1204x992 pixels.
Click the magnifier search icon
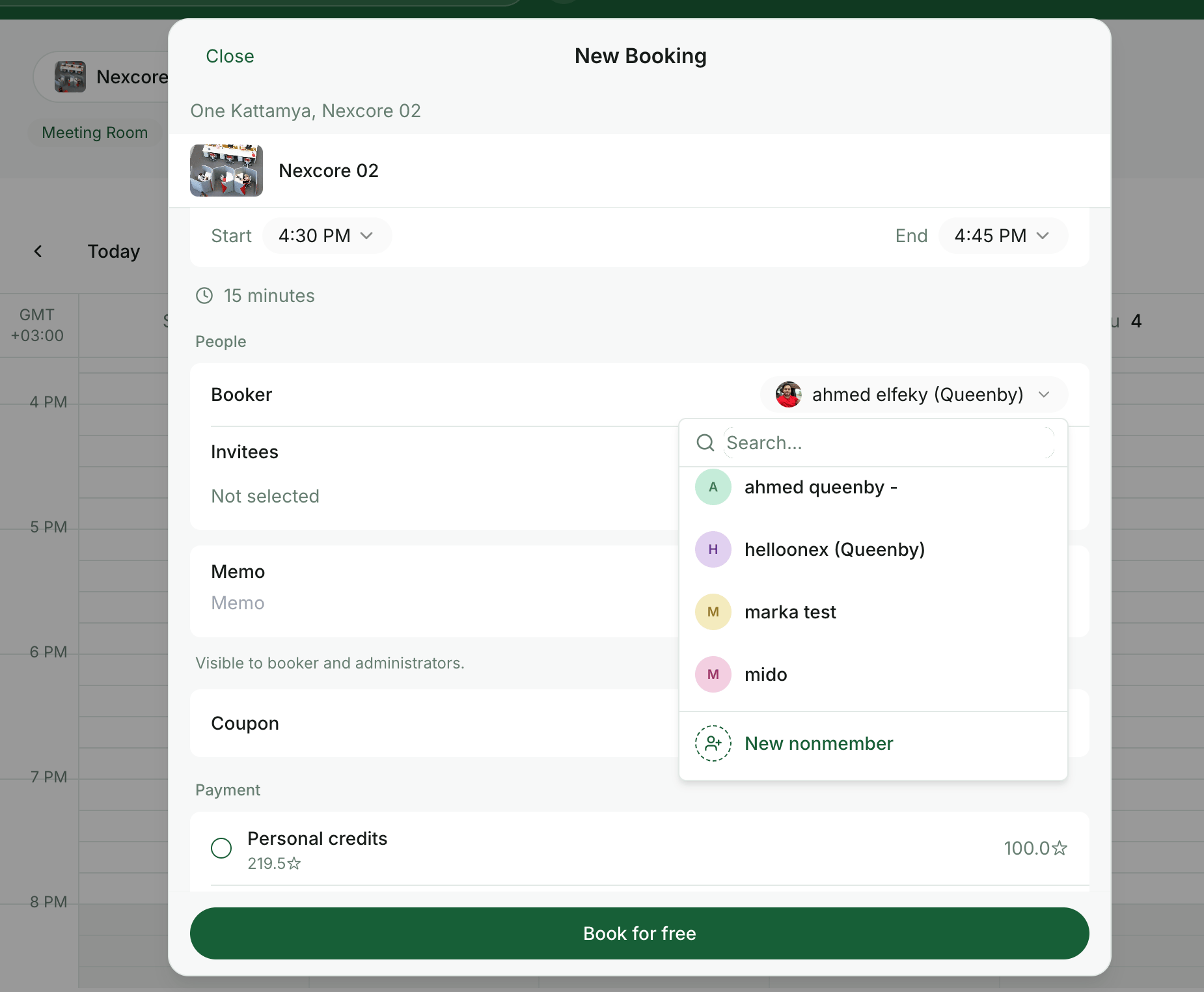click(x=705, y=443)
